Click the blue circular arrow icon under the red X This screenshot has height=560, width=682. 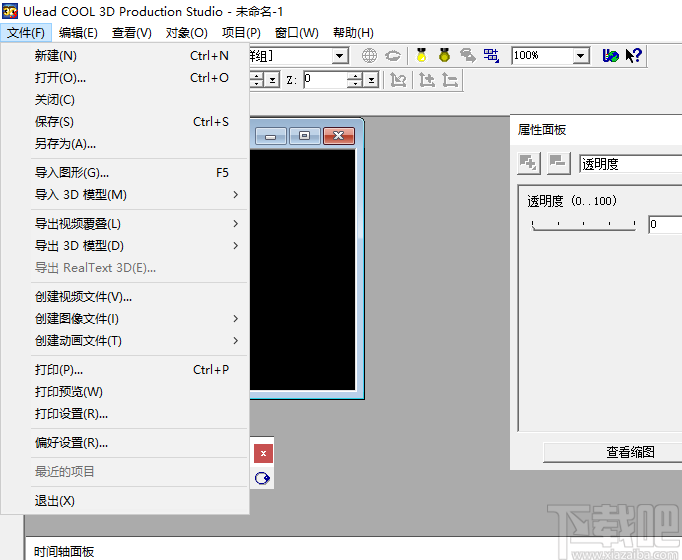point(262,478)
